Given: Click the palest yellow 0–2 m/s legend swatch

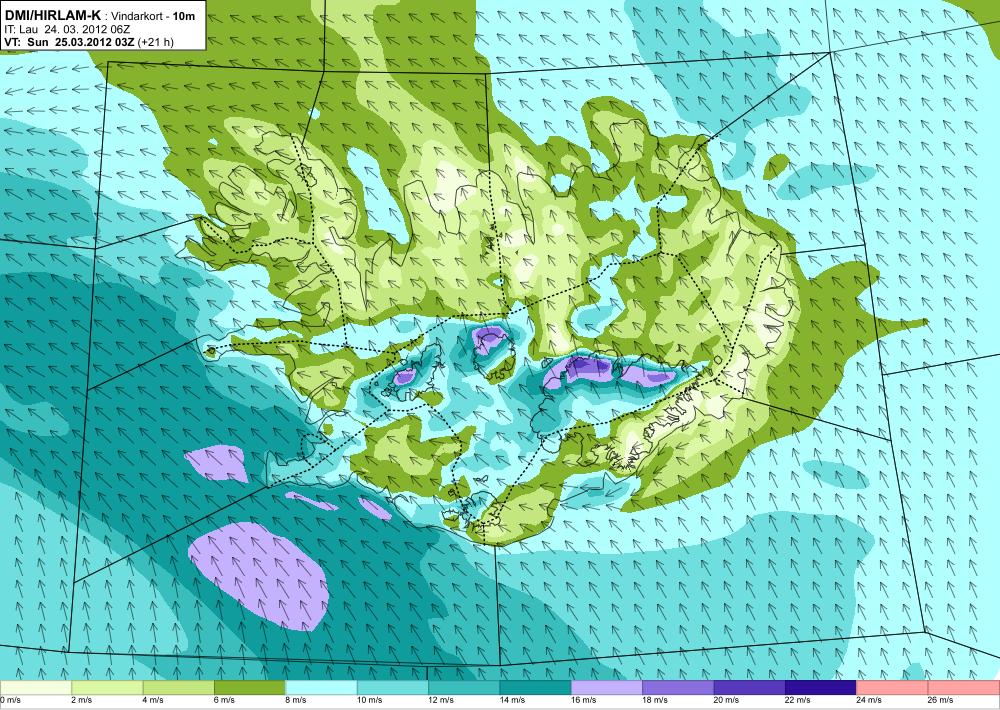Looking at the screenshot, I should pos(36,688).
